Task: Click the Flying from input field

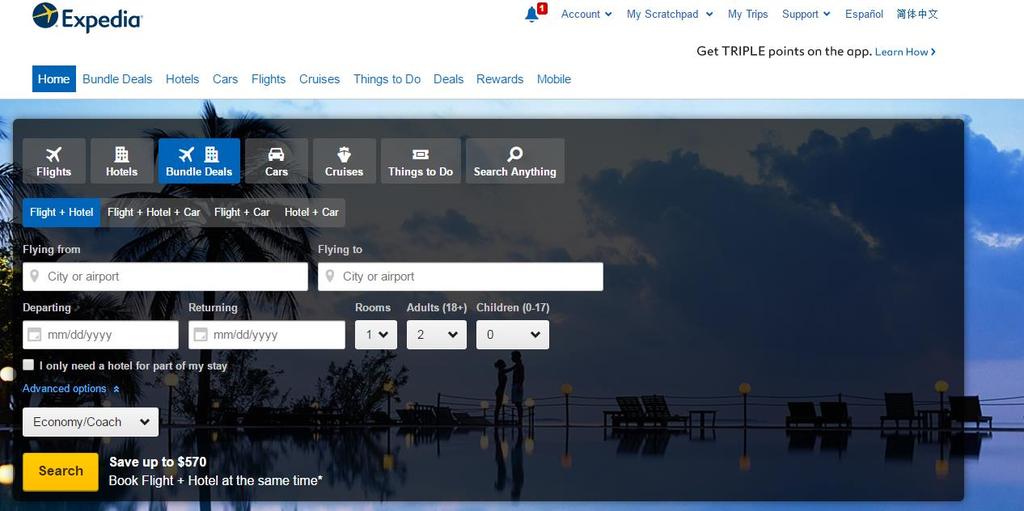Action: pos(165,276)
